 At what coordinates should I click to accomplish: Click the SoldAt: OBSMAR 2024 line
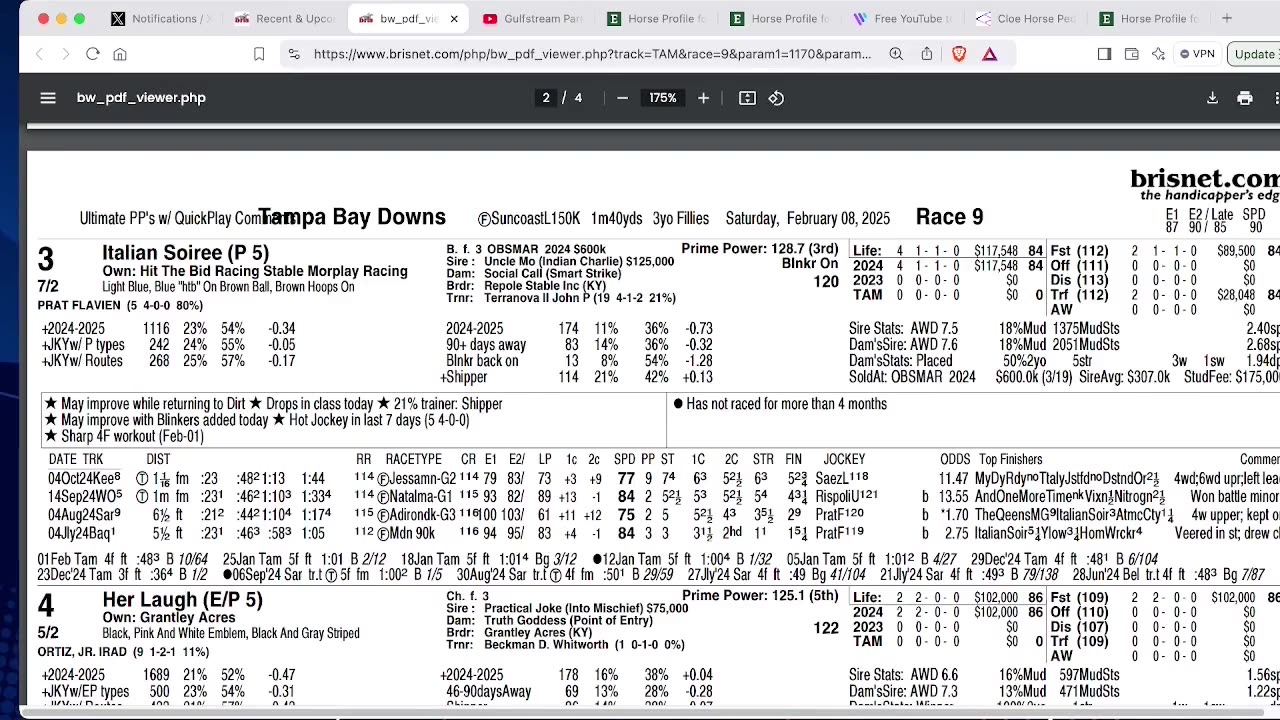pos(912,377)
